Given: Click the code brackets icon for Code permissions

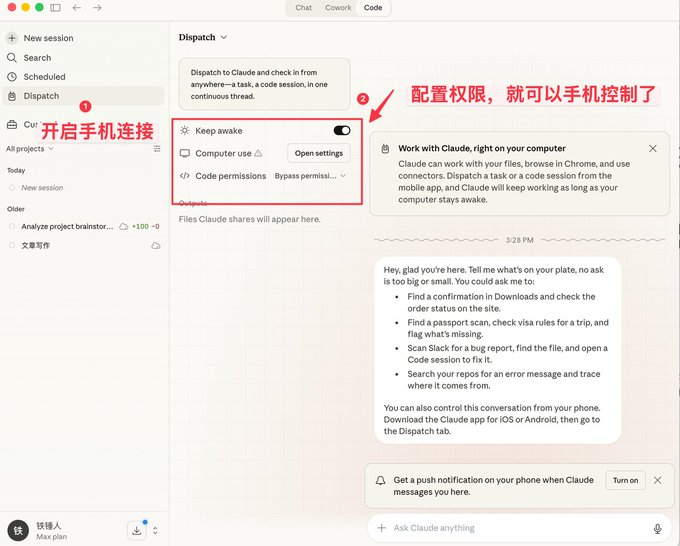Looking at the screenshot, I should (x=185, y=176).
